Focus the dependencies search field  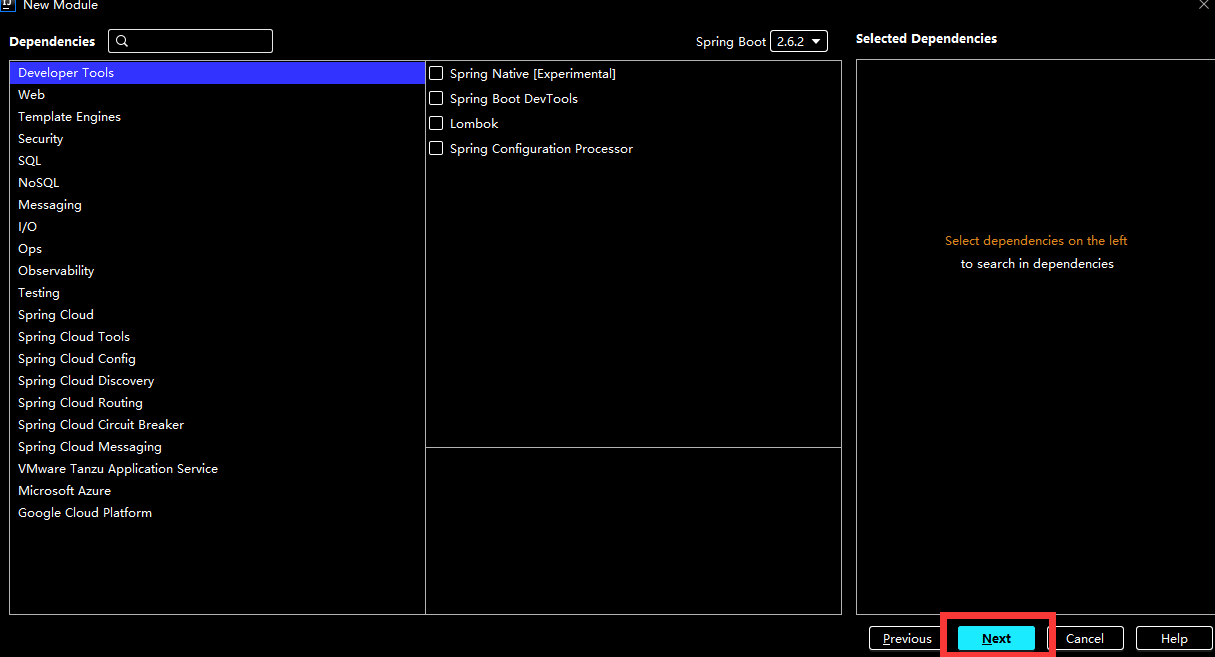[x=190, y=41]
